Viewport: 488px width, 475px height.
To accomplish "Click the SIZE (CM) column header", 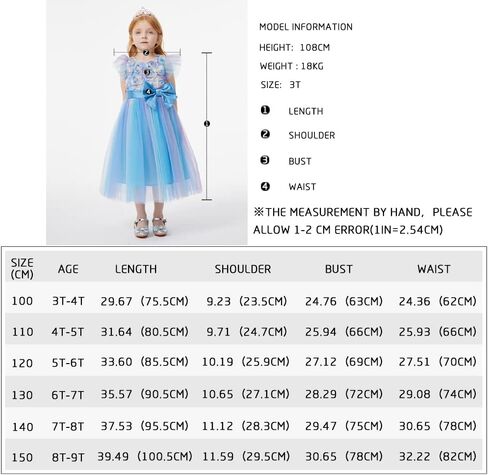I will pyautogui.click(x=22, y=268).
